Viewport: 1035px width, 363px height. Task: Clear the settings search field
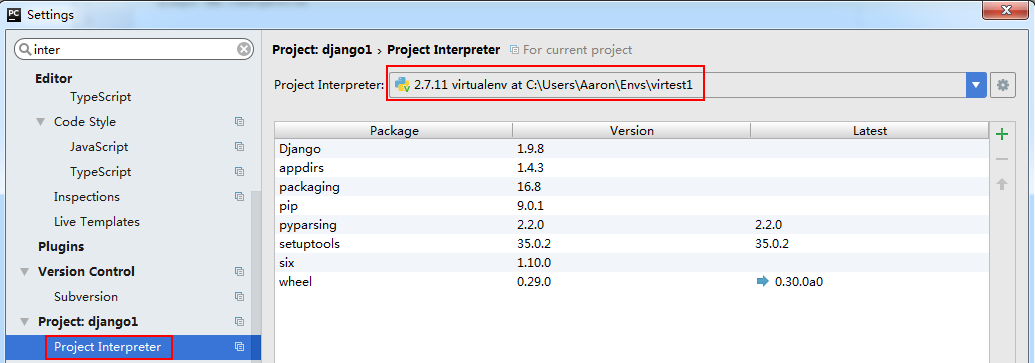[244, 50]
